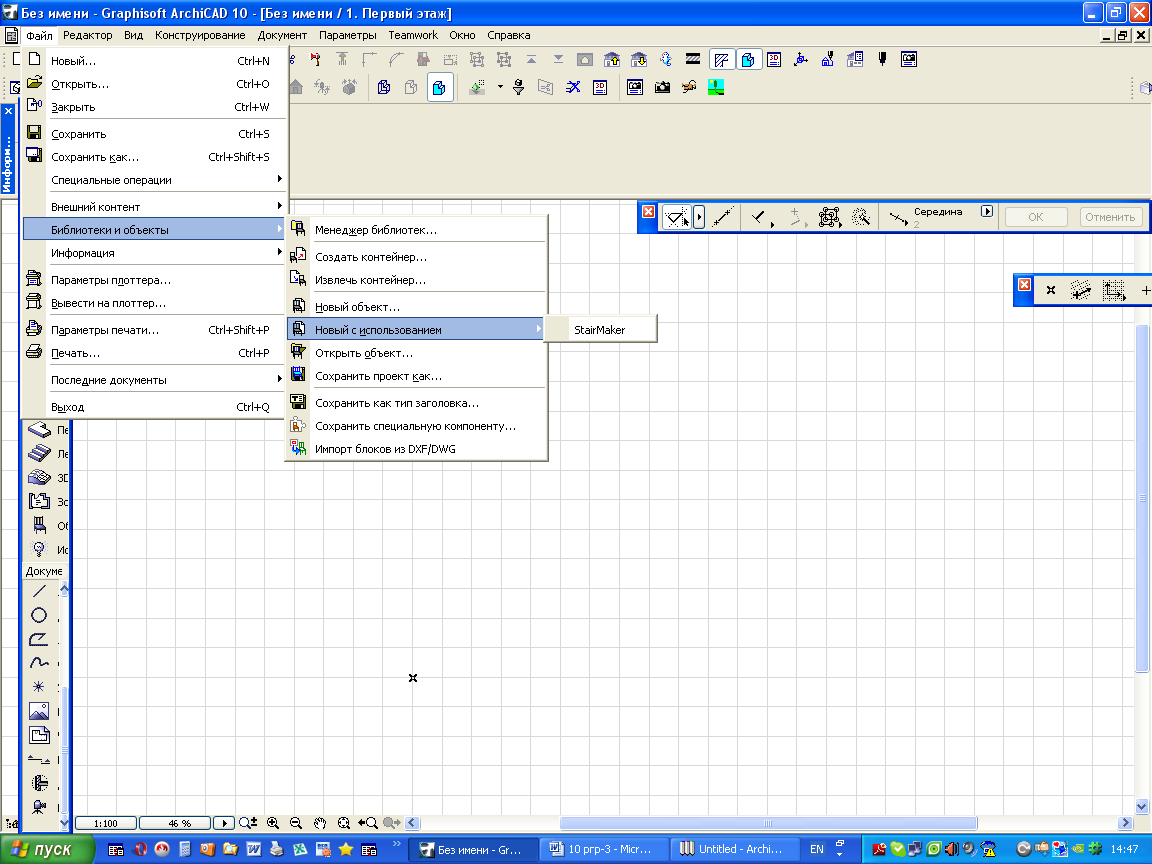The height and width of the screenshot is (864, 1152).
Task: Select the Camera tool in the toolbox
Action: 39,807
